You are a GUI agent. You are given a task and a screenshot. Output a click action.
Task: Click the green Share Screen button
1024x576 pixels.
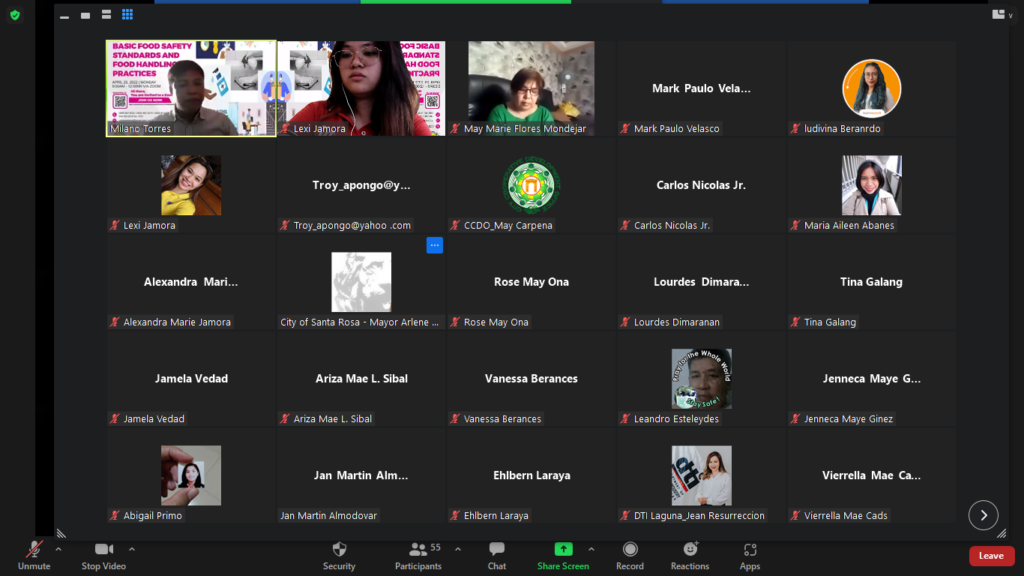(563, 555)
